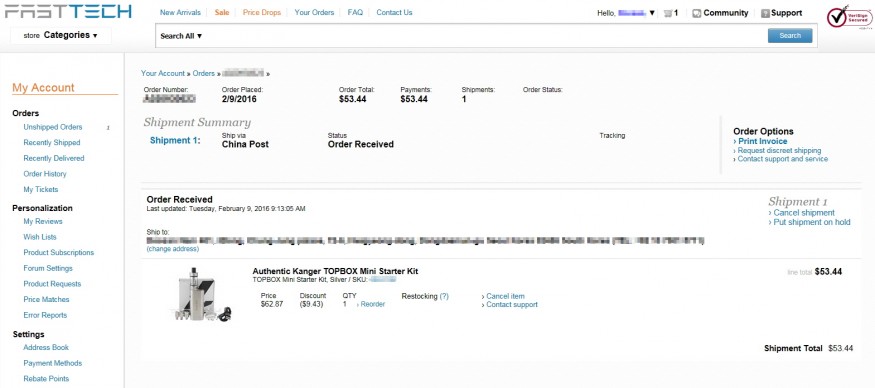The image size is (875, 388).
Task: Open the New Arrivals menu item
Action: (x=180, y=12)
